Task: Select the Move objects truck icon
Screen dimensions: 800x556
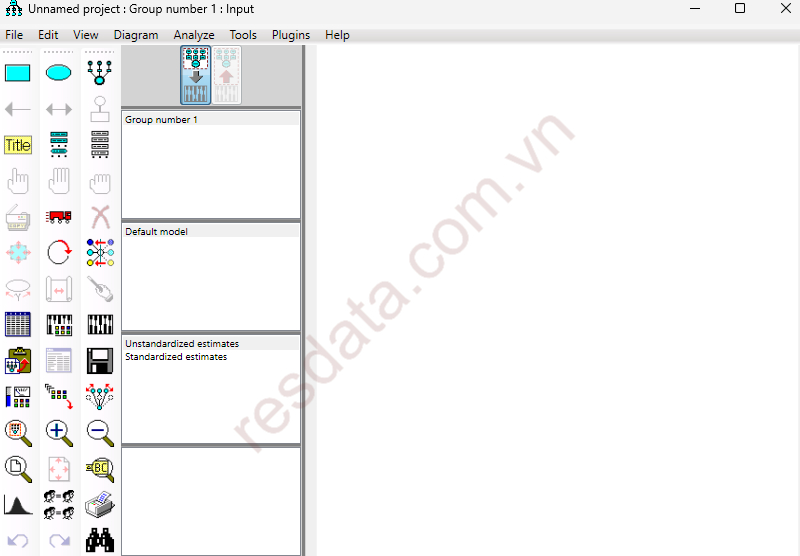Action: pyautogui.click(x=59, y=217)
